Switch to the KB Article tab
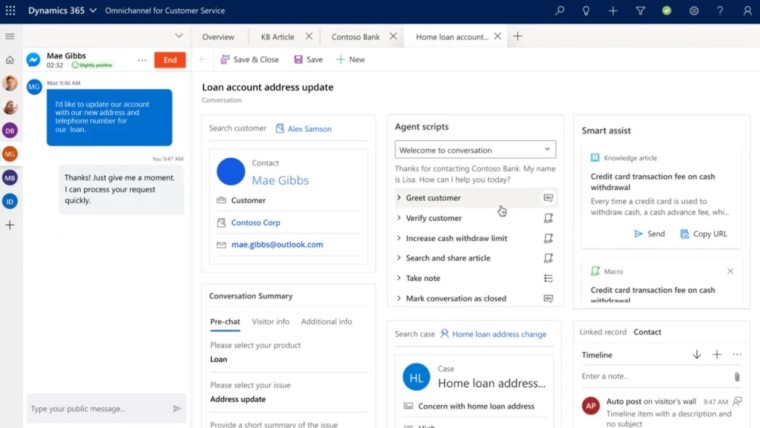Screen dimensions: 760x428 click(277, 37)
